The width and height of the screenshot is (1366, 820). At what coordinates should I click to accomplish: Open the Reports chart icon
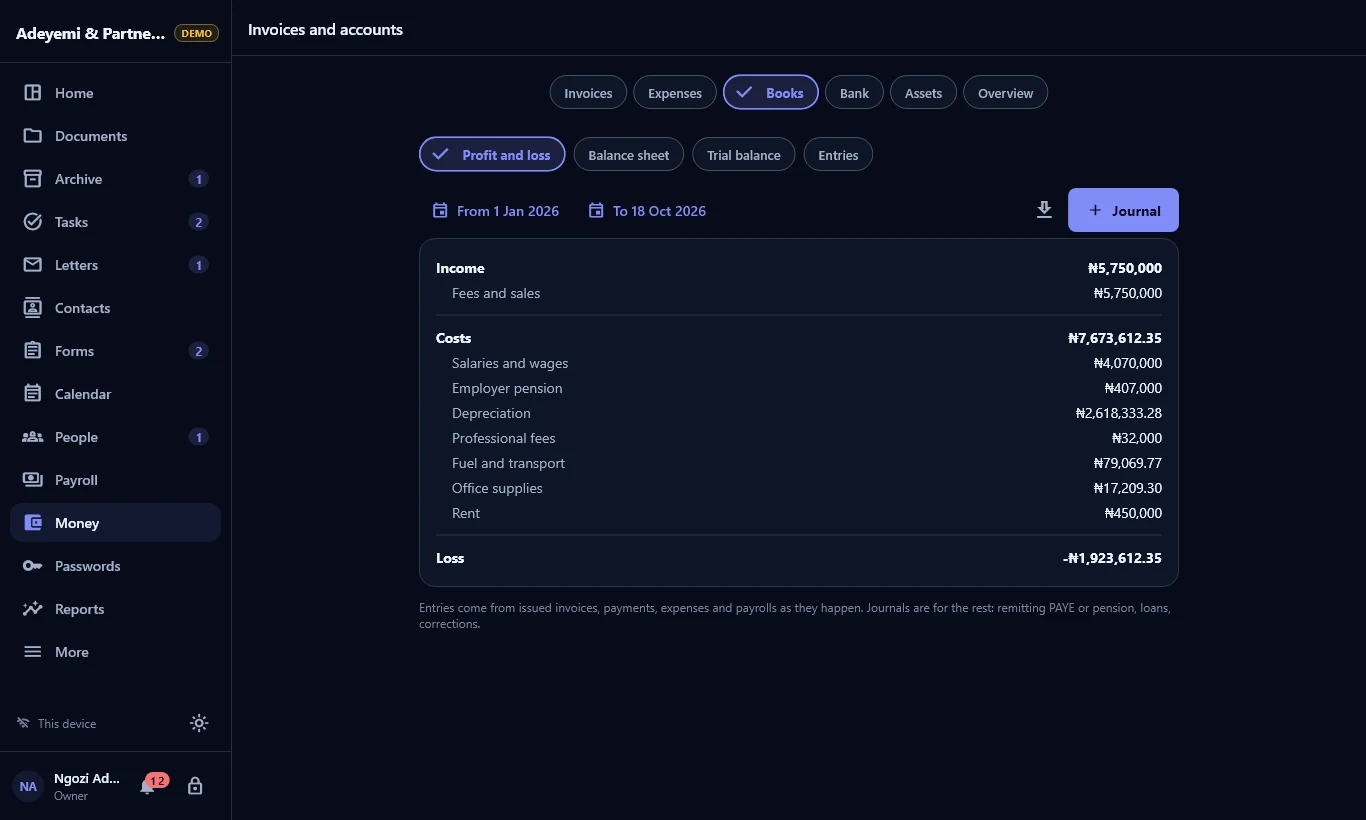[x=33, y=609]
